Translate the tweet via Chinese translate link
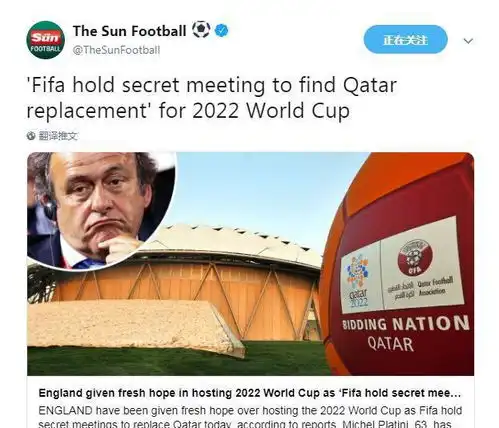 58,136
